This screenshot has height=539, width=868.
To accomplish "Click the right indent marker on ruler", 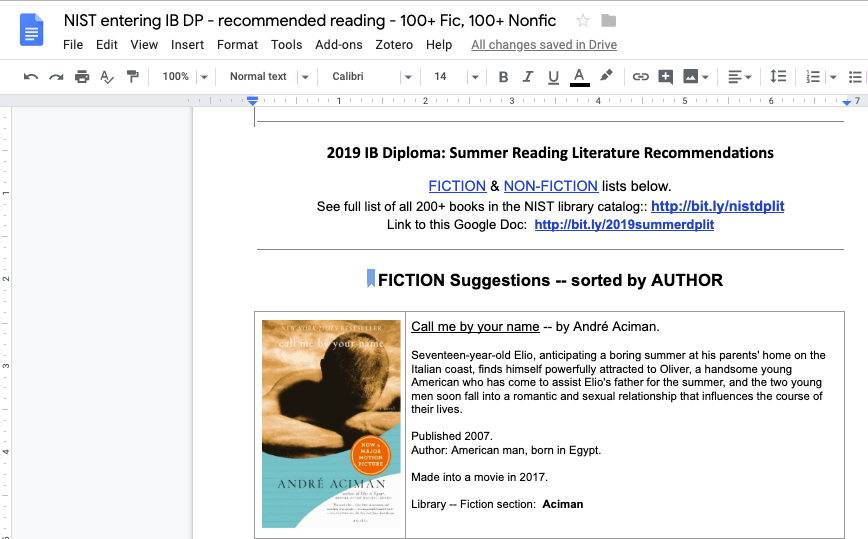I will (846, 102).
